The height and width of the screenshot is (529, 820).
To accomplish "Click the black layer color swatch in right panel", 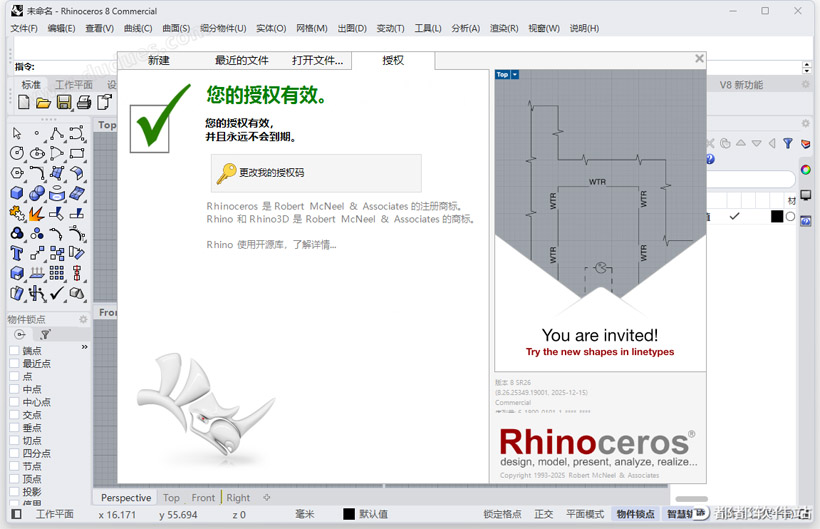I will 777,216.
